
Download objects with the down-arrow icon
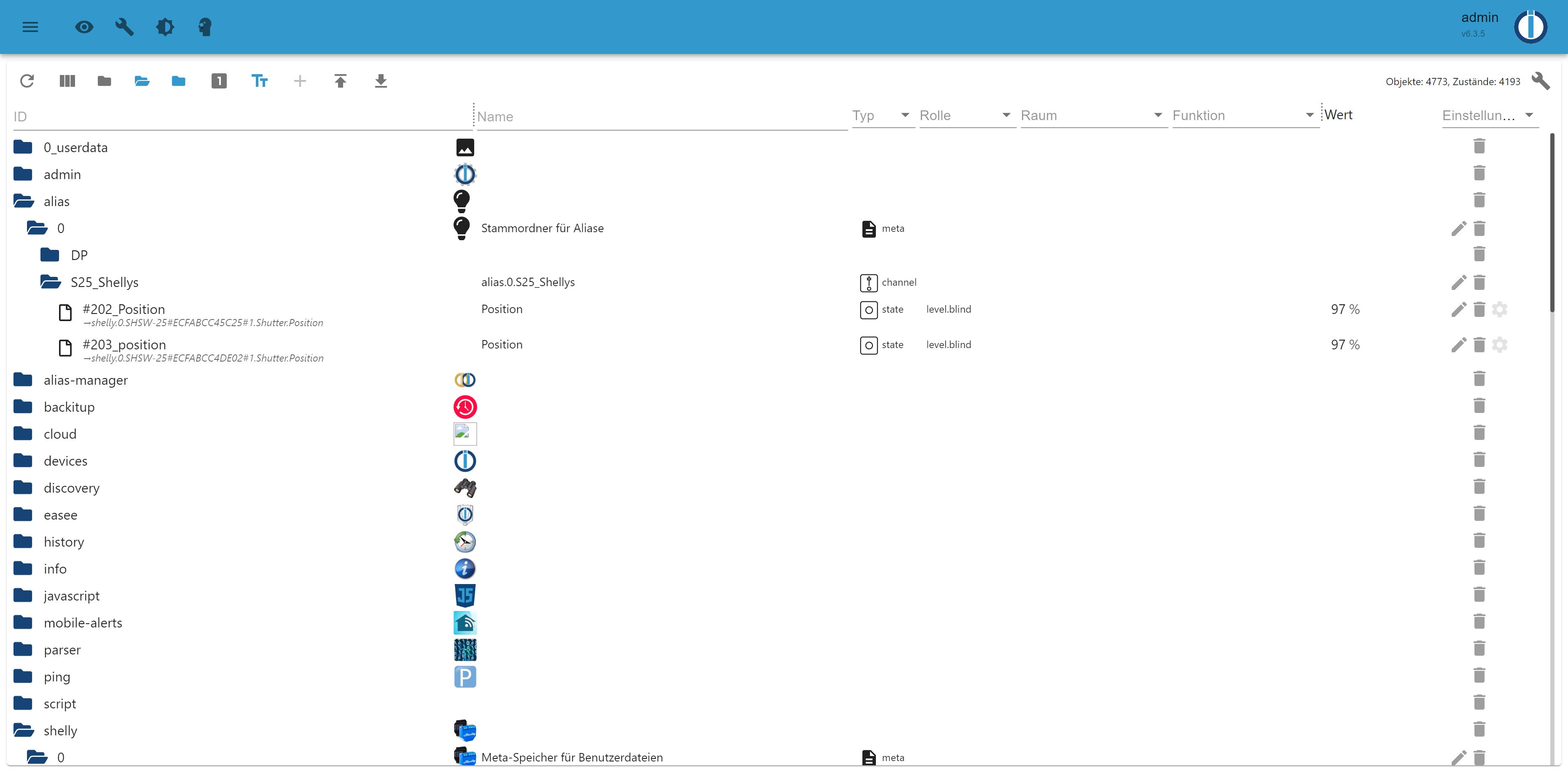381,81
